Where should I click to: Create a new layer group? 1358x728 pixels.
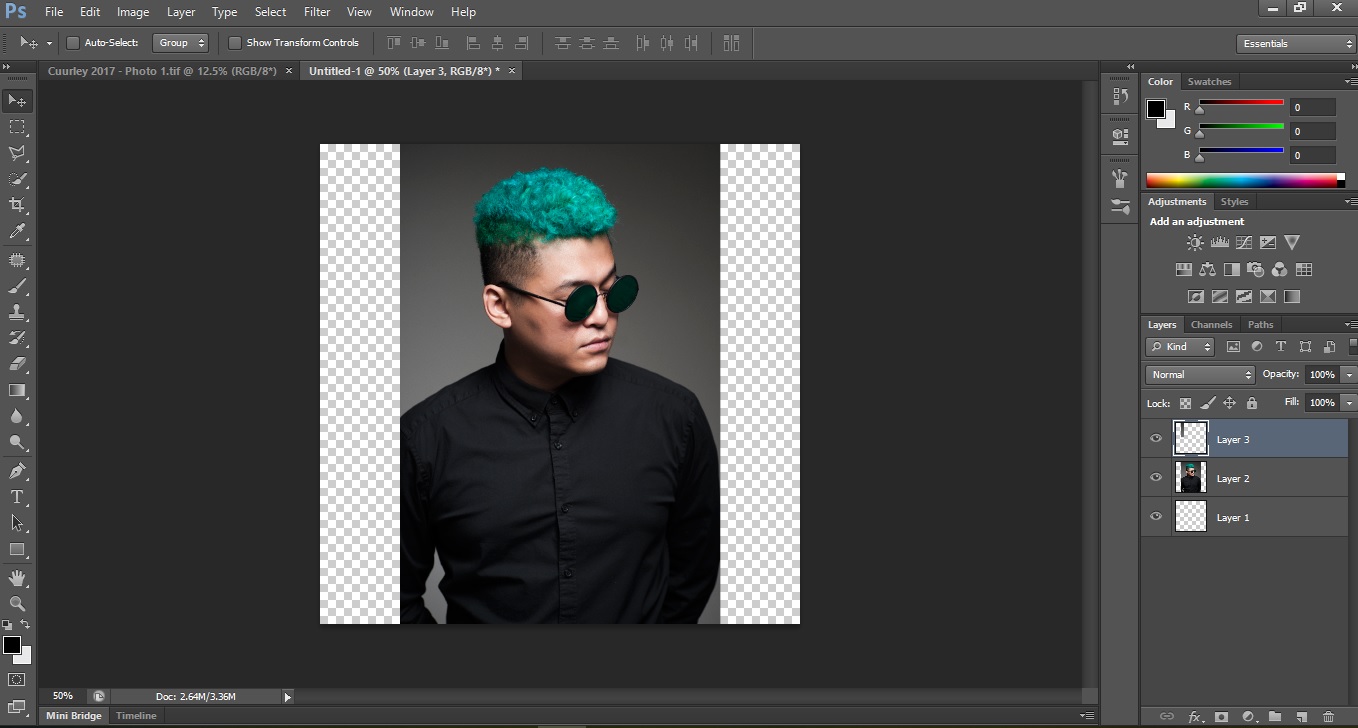click(x=1274, y=717)
